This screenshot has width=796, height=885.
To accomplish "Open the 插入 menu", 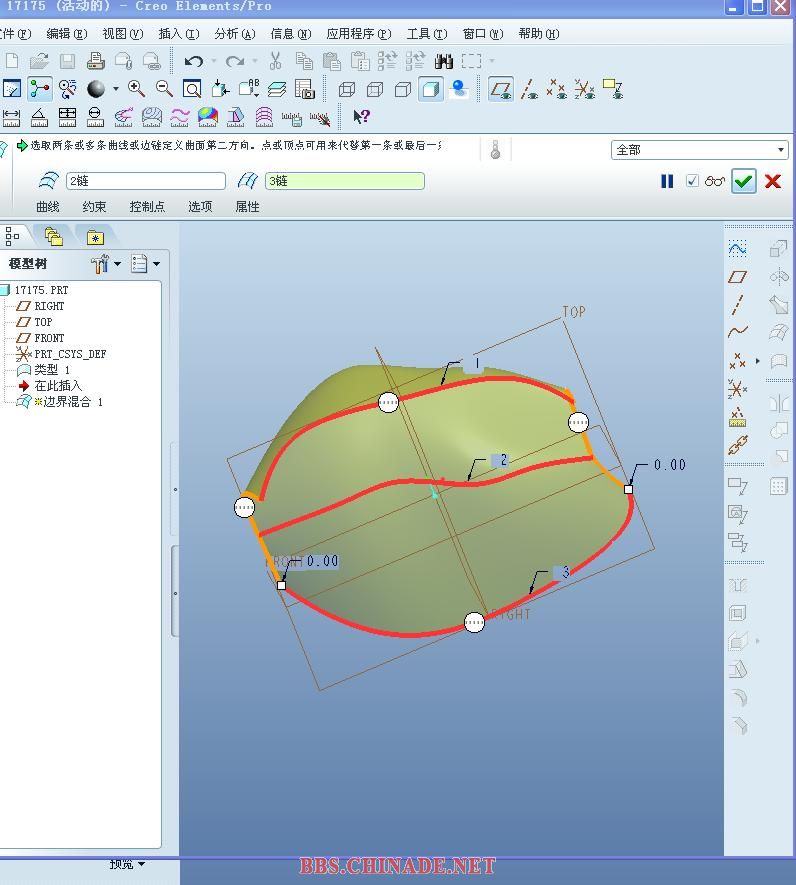I will (x=178, y=34).
